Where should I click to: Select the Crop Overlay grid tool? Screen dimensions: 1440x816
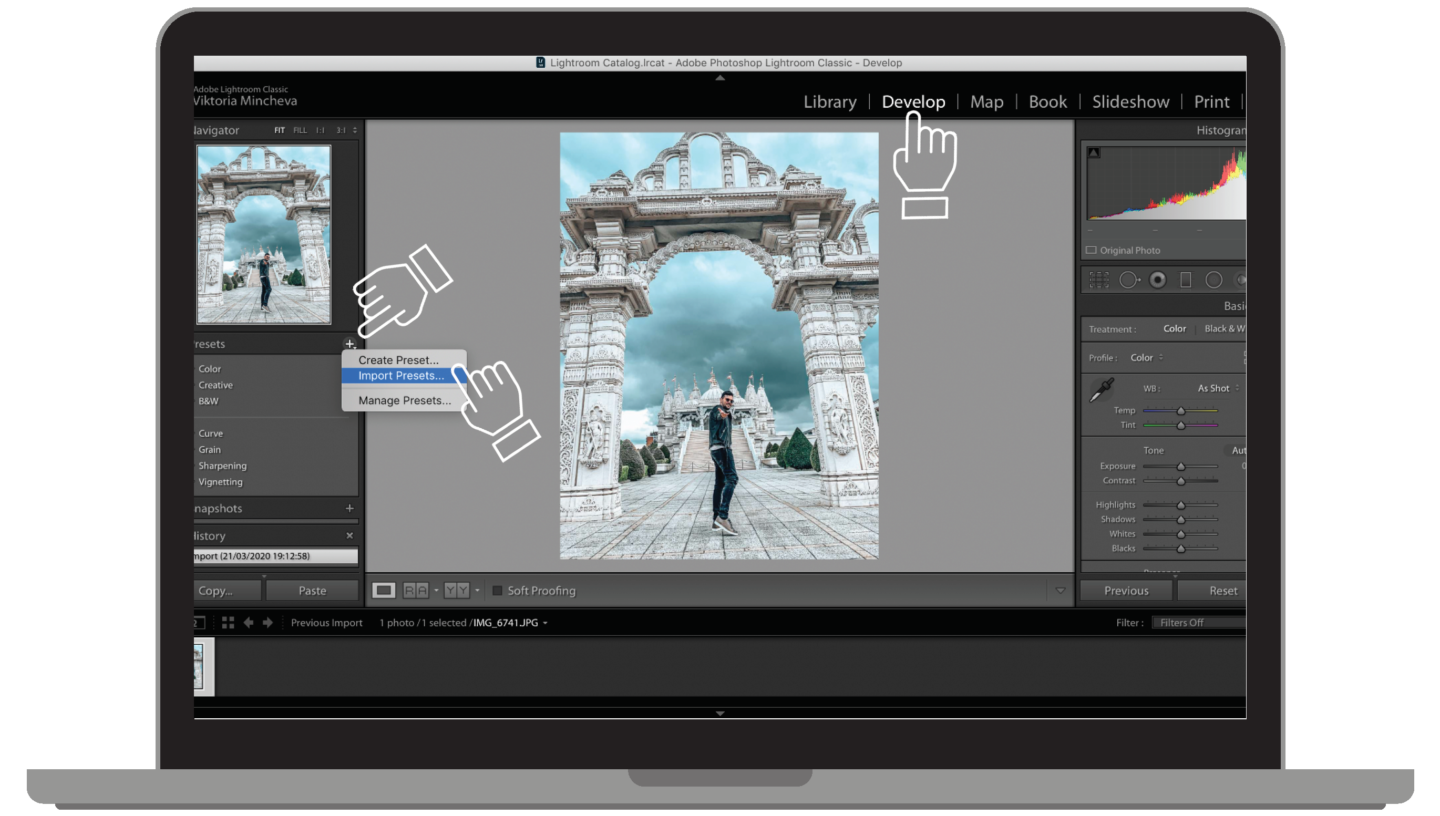1099,281
